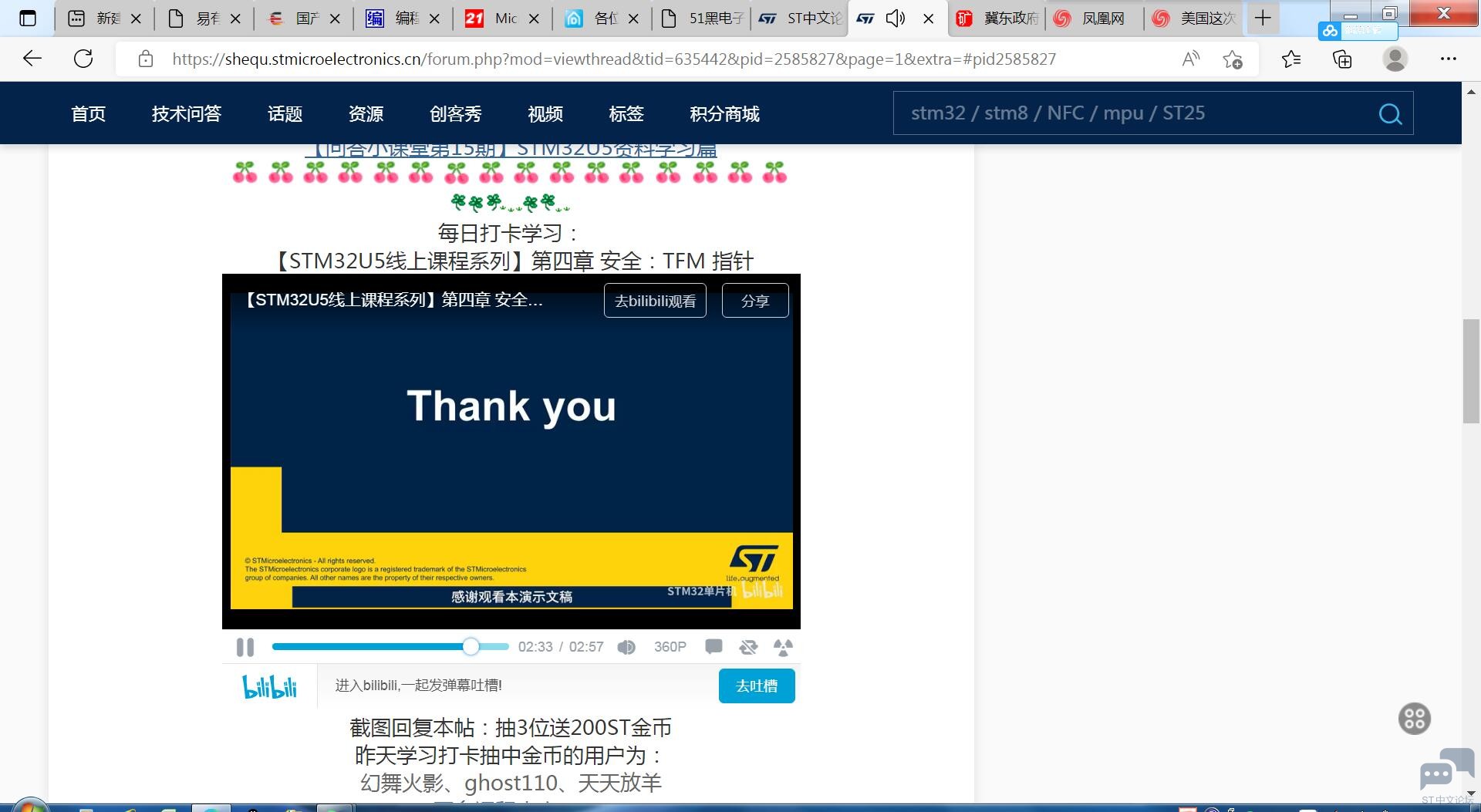Image resolution: width=1481 pixels, height=812 pixels.
Task: Click the search magnifier icon
Action: pos(1390,114)
